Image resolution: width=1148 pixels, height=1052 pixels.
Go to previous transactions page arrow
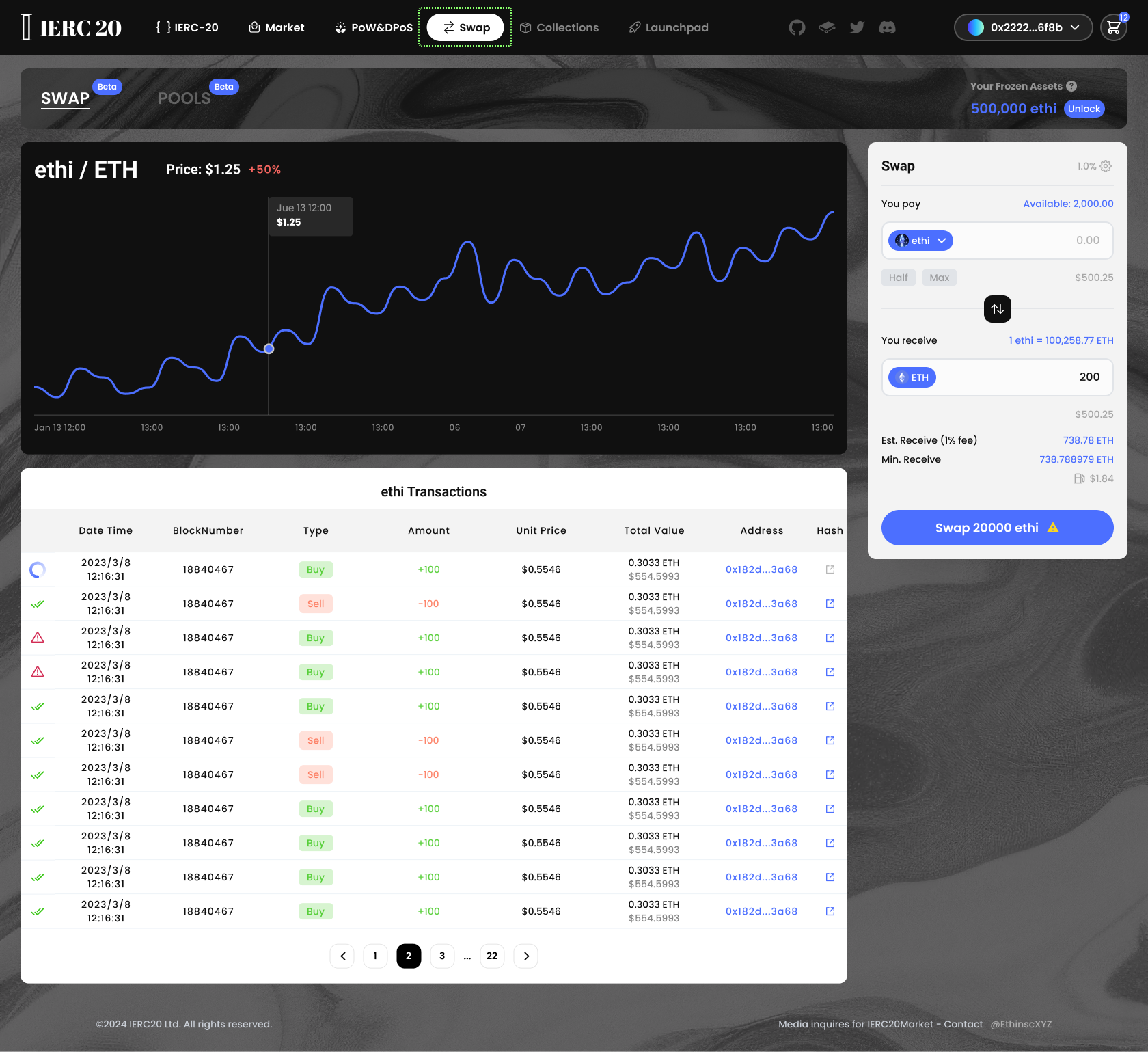342,956
